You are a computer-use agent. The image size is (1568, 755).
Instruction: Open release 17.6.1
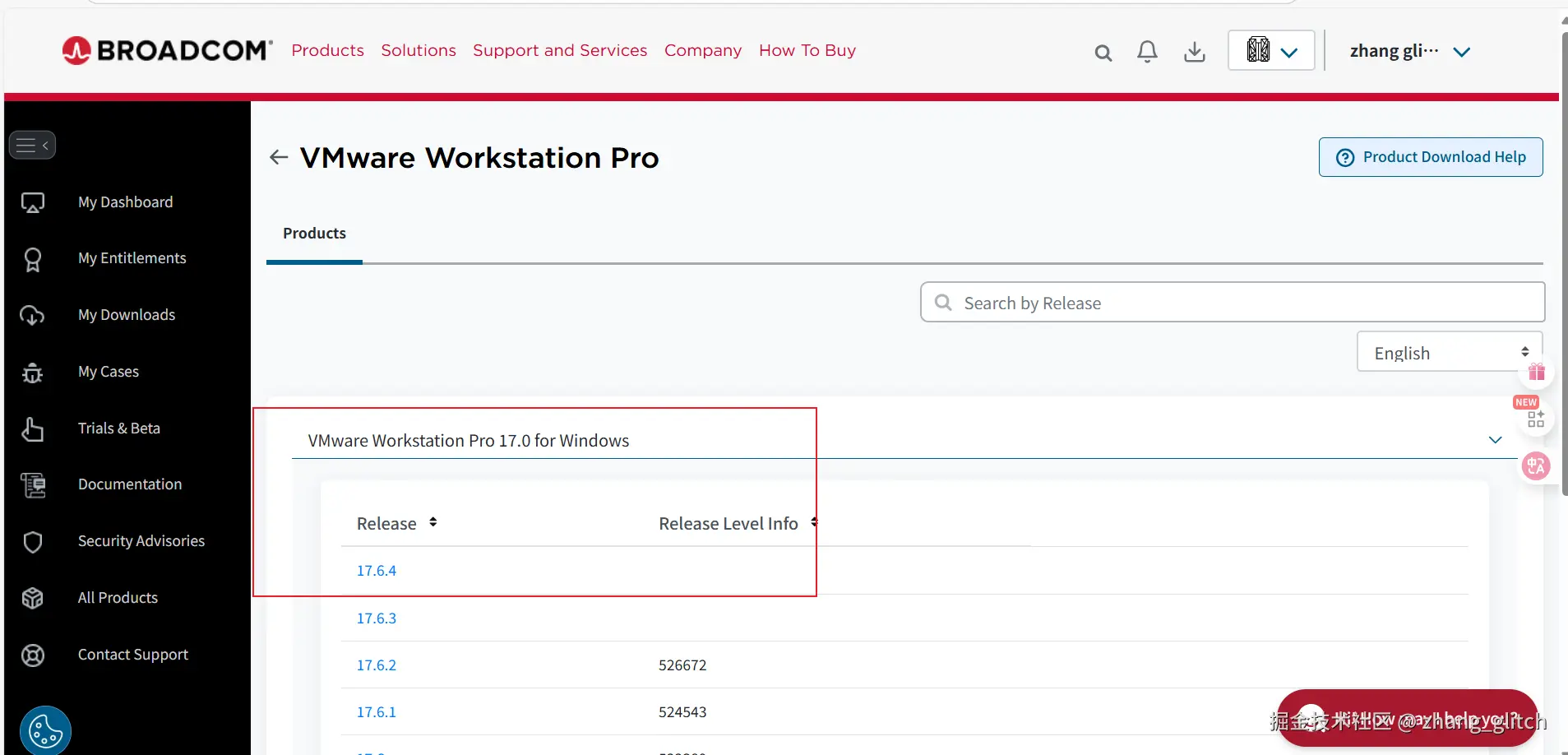377,712
